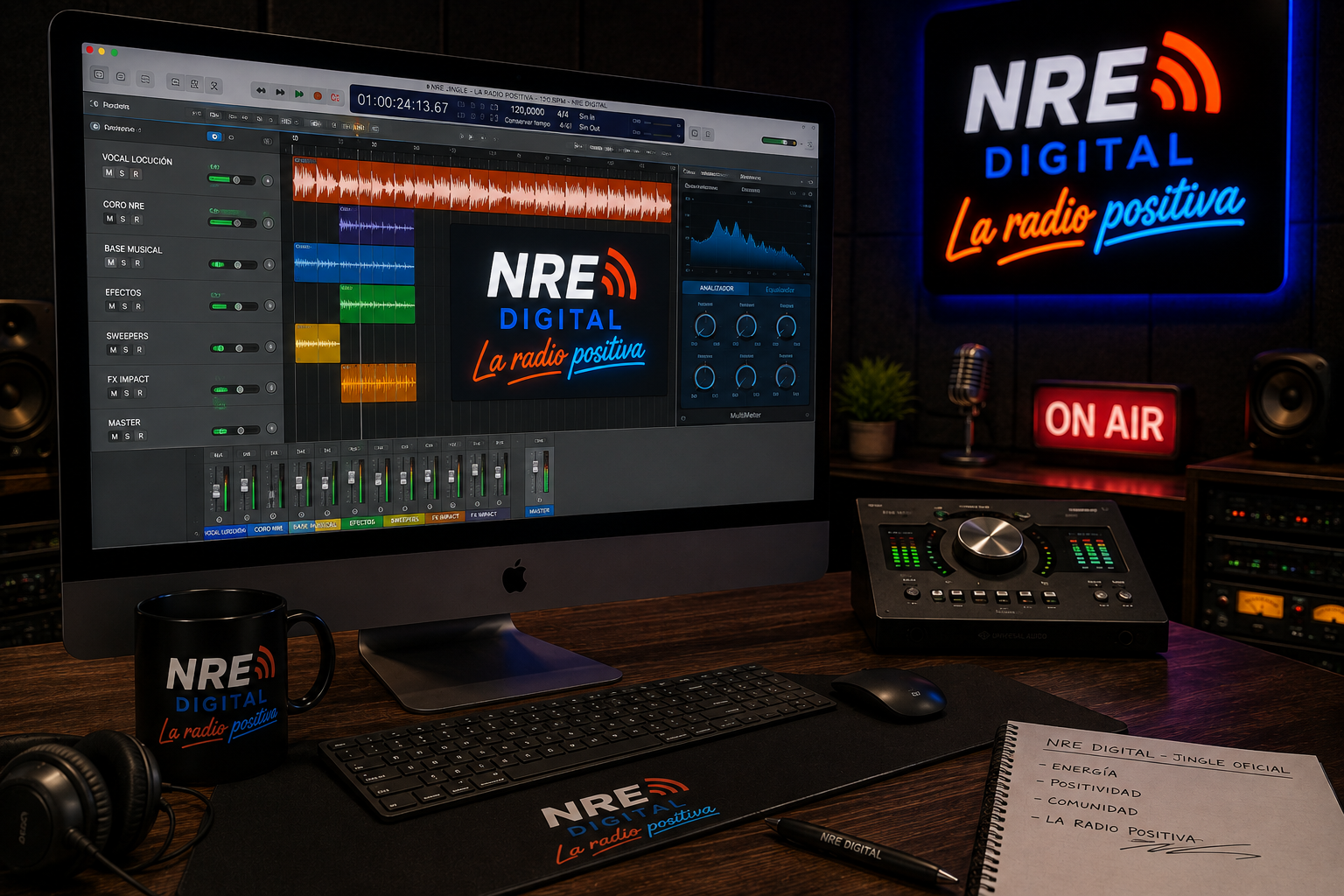Click the pan knob on VOCAL LOCUCIÓN track
The image size is (1344, 896).
268,181
